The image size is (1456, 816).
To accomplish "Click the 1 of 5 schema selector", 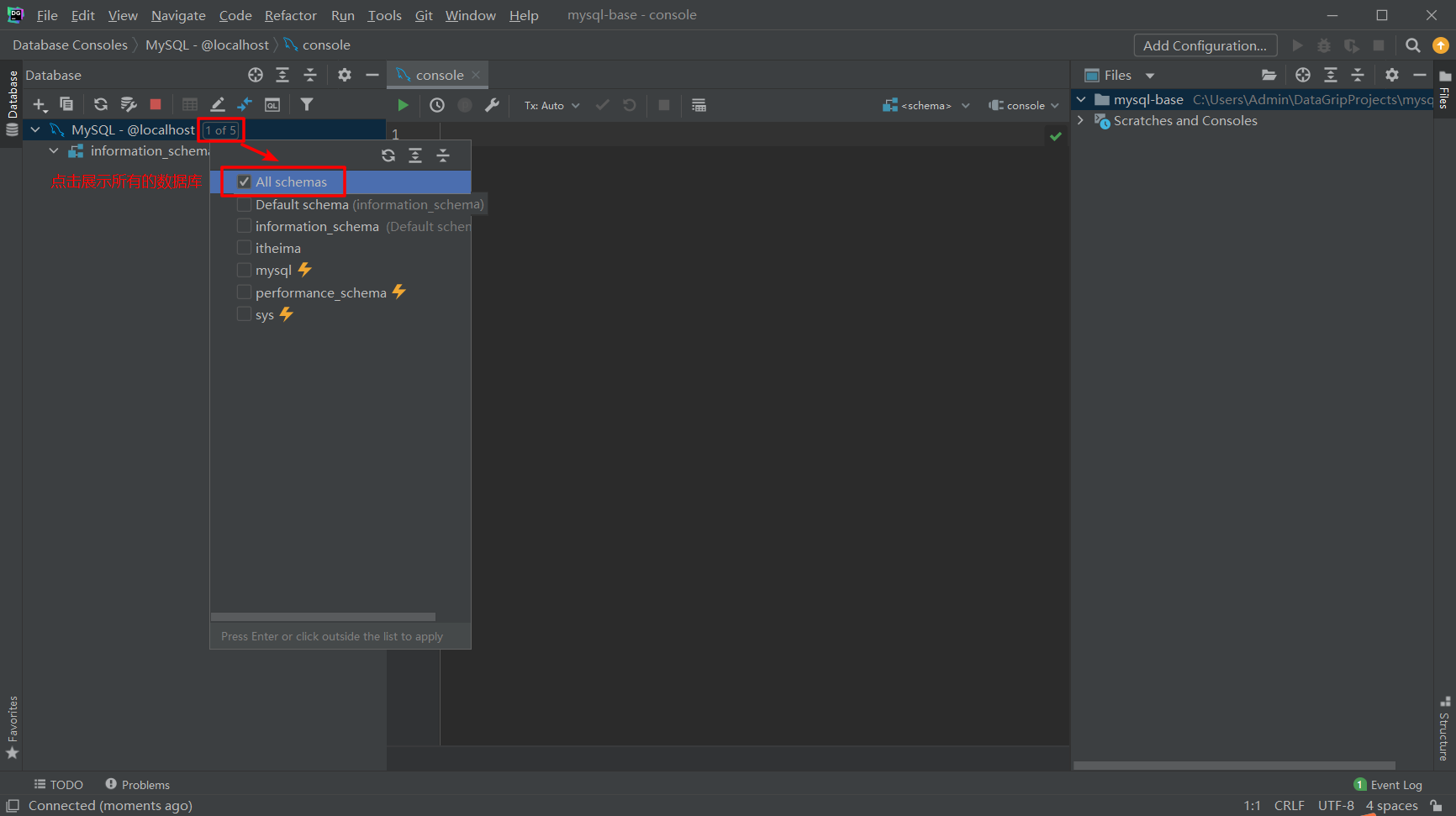I will [x=221, y=130].
